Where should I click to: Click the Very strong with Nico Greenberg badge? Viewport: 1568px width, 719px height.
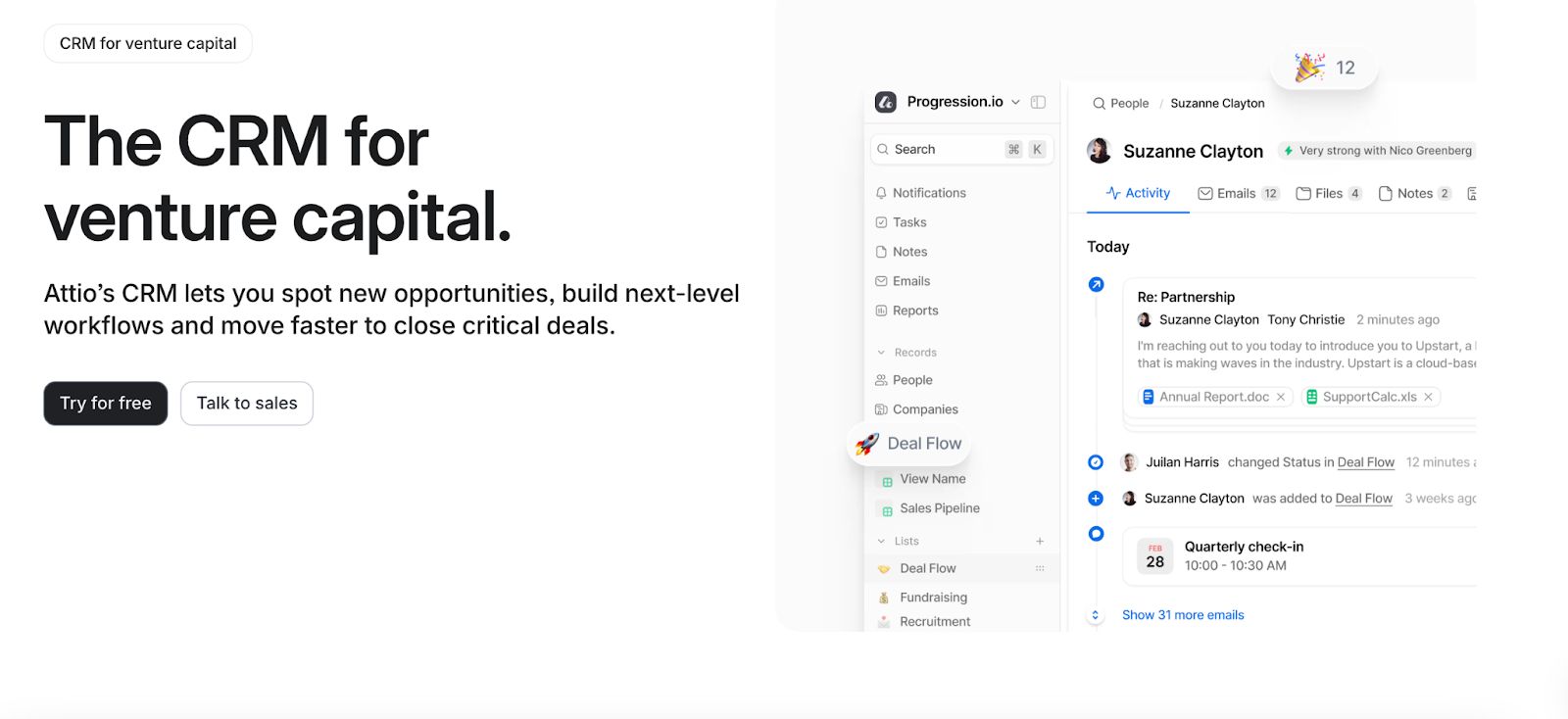coord(1378,151)
